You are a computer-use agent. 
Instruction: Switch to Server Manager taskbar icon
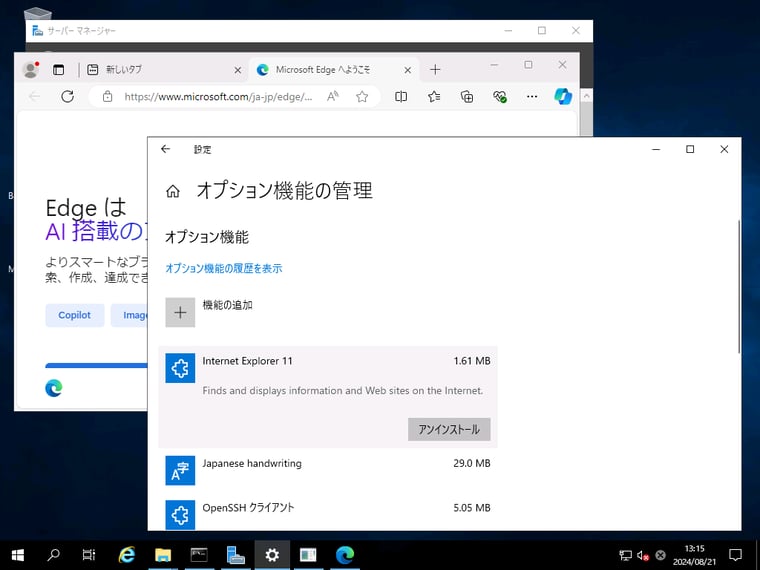click(235, 555)
